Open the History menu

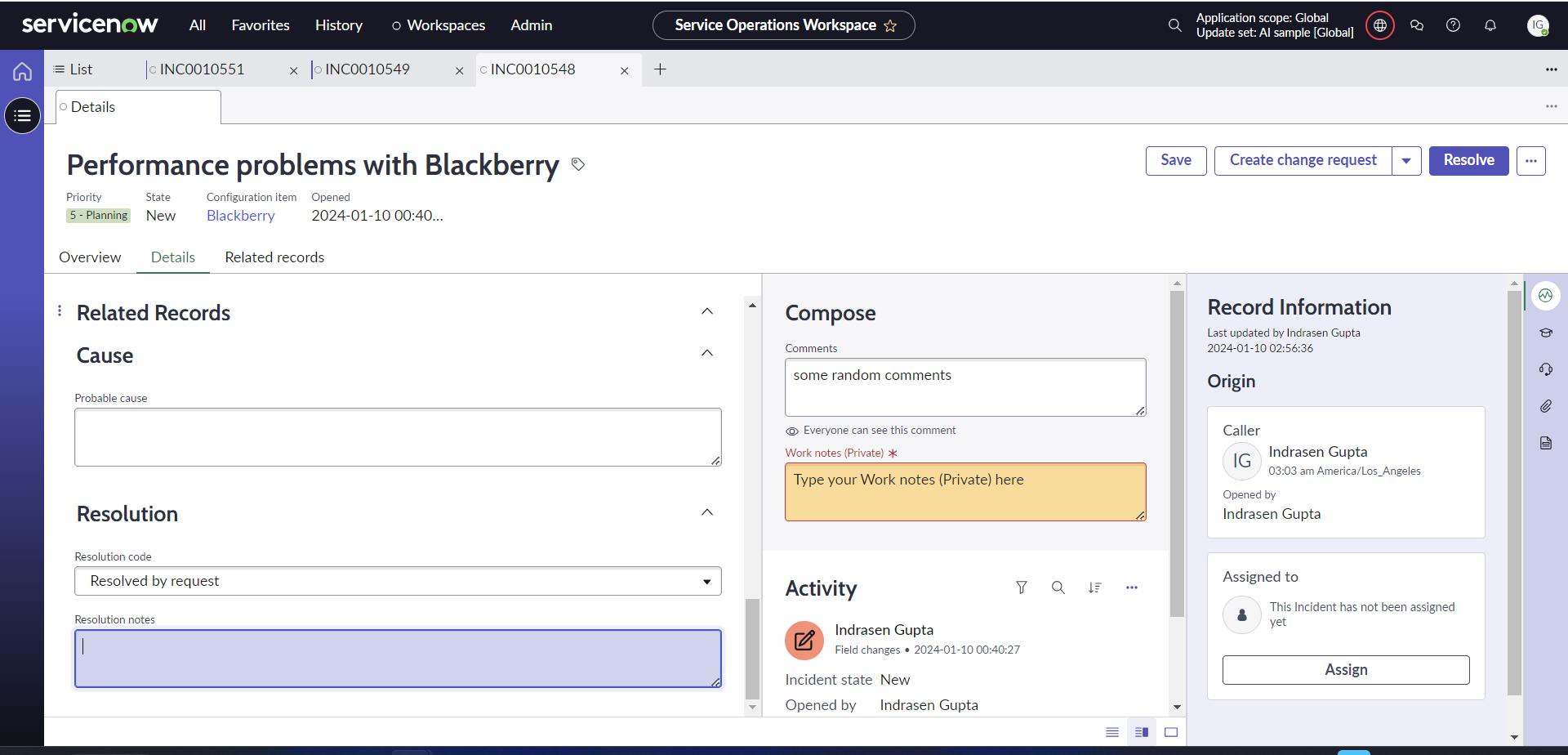point(339,25)
